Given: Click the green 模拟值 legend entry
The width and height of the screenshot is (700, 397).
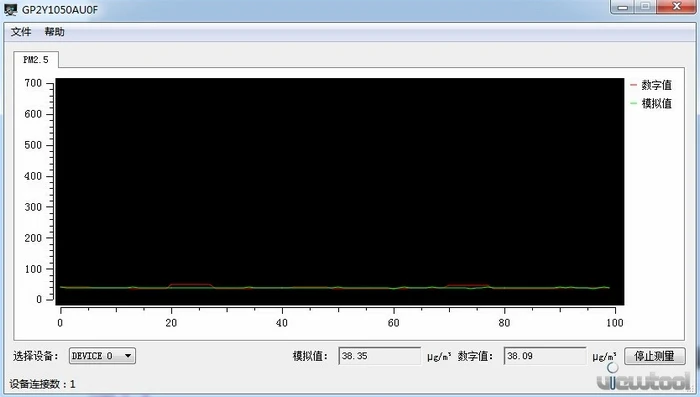Looking at the screenshot, I should point(651,104).
